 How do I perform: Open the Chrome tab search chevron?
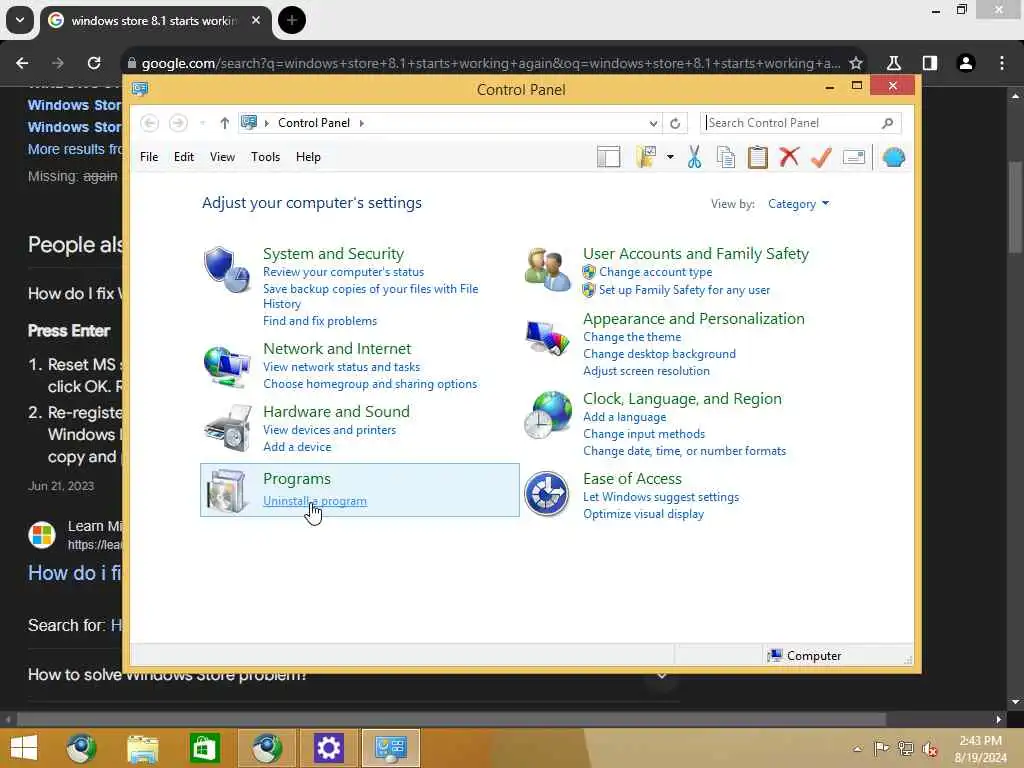[x=20, y=20]
